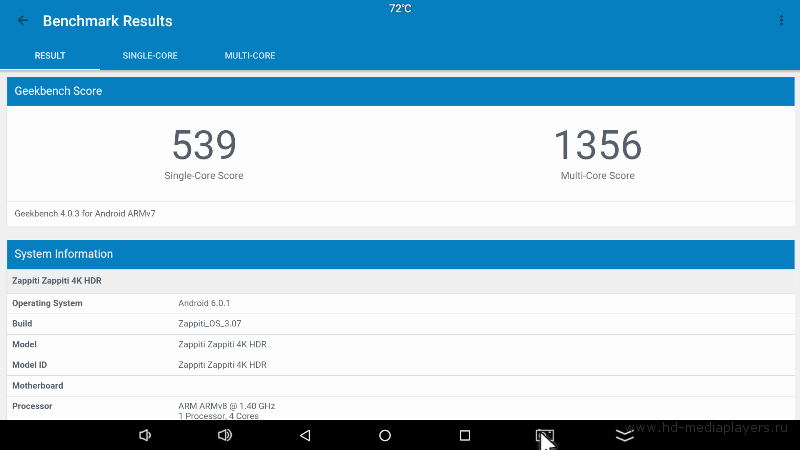The width and height of the screenshot is (800, 450).
Task: Hide navigation bar with chevron icon
Action: [624, 435]
